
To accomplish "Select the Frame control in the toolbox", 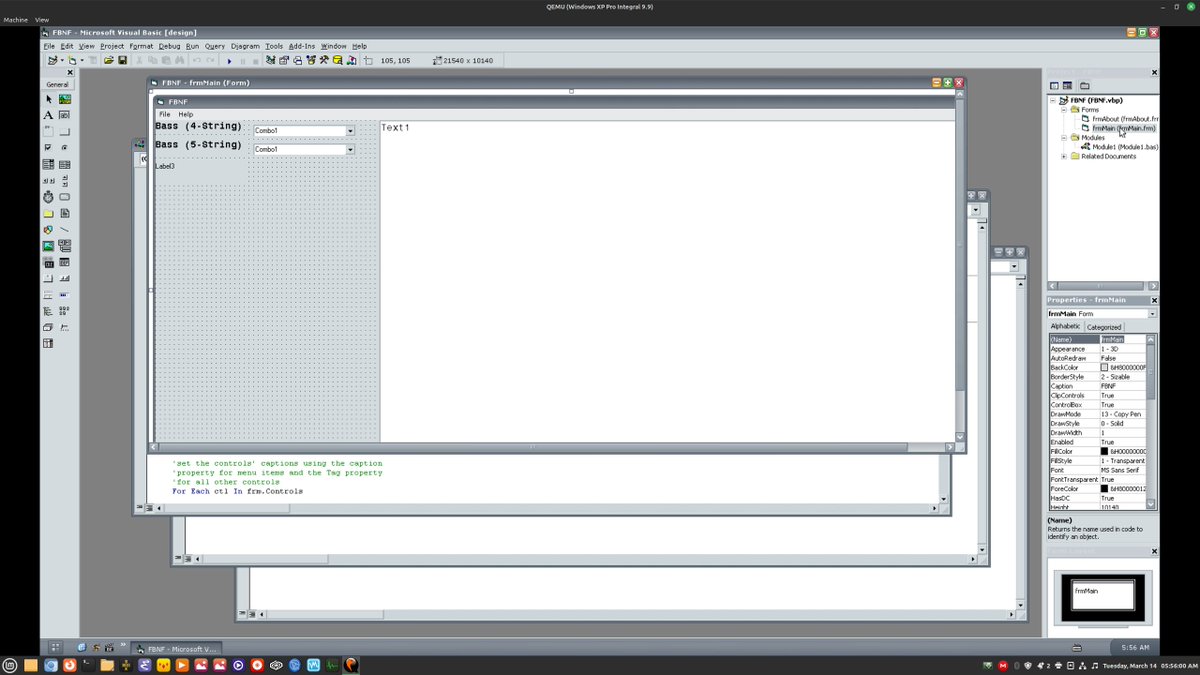I will click(x=48, y=131).
